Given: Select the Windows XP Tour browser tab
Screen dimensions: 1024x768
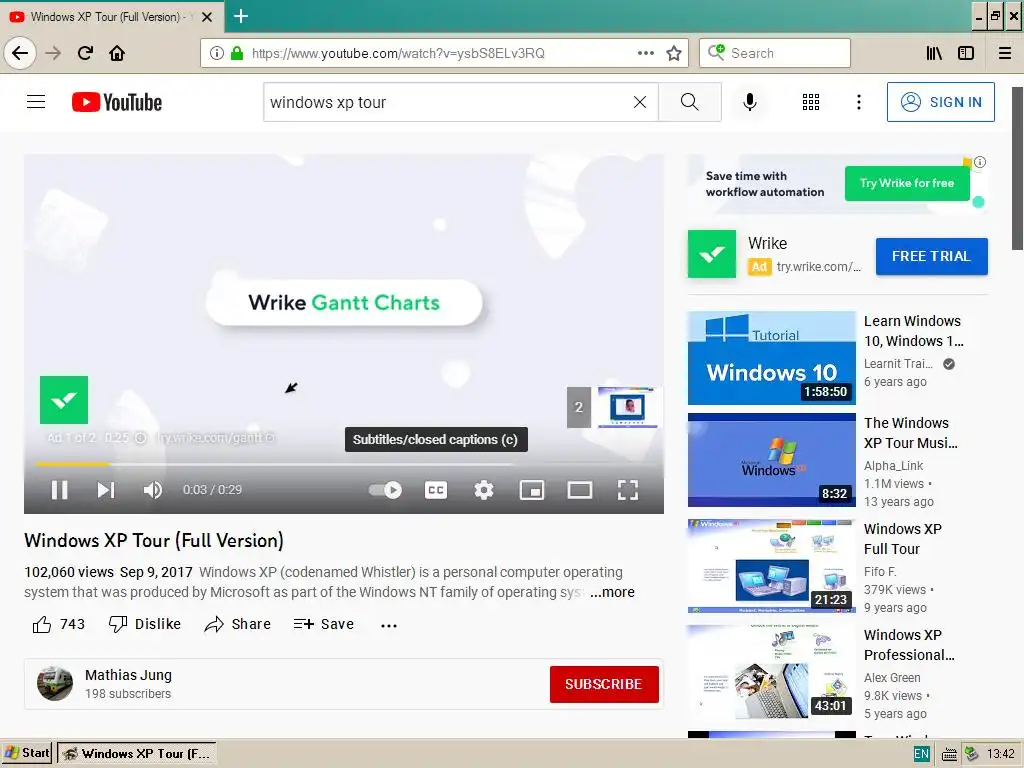Looking at the screenshot, I should [112, 17].
